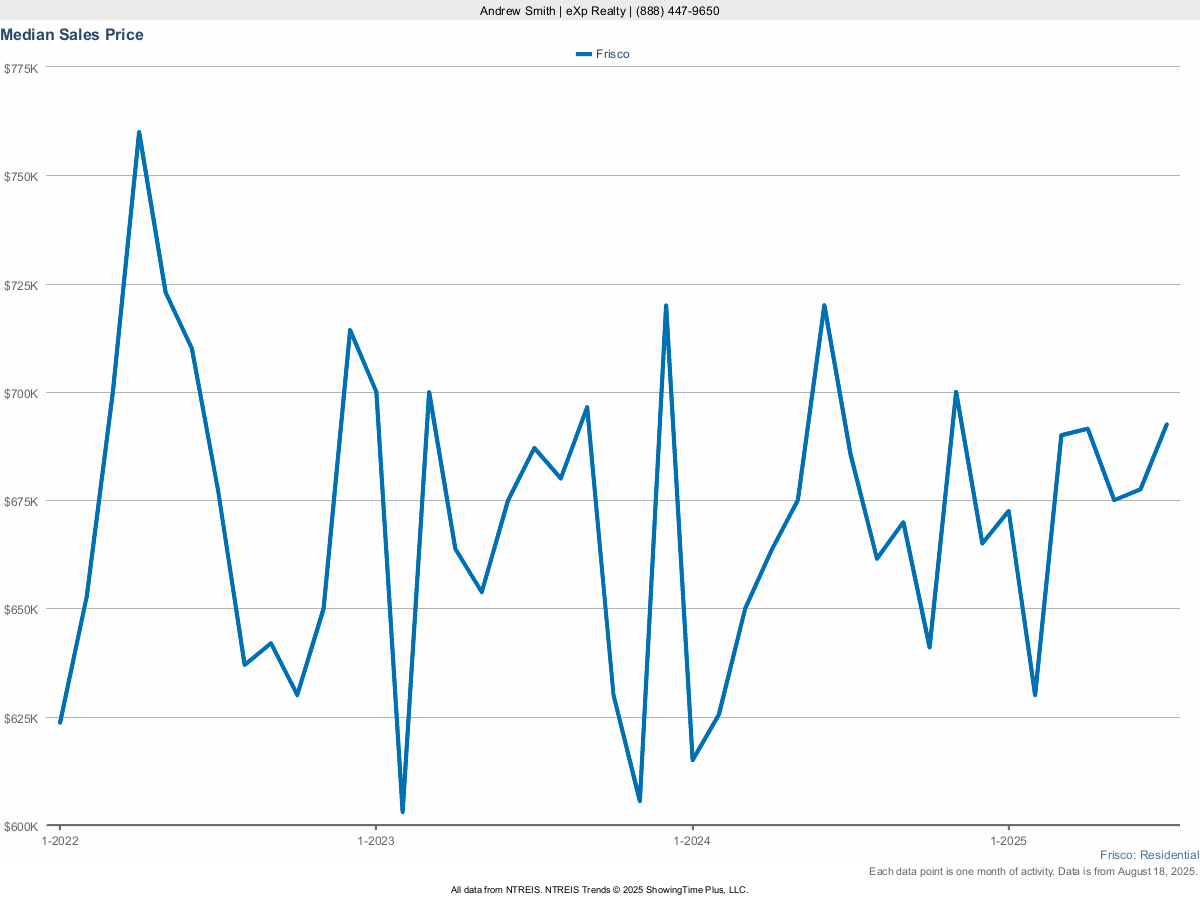Viewport: 1200px width, 900px height.
Task: Click the NTREIS Trends copyright line
Action: [x=600, y=889]
